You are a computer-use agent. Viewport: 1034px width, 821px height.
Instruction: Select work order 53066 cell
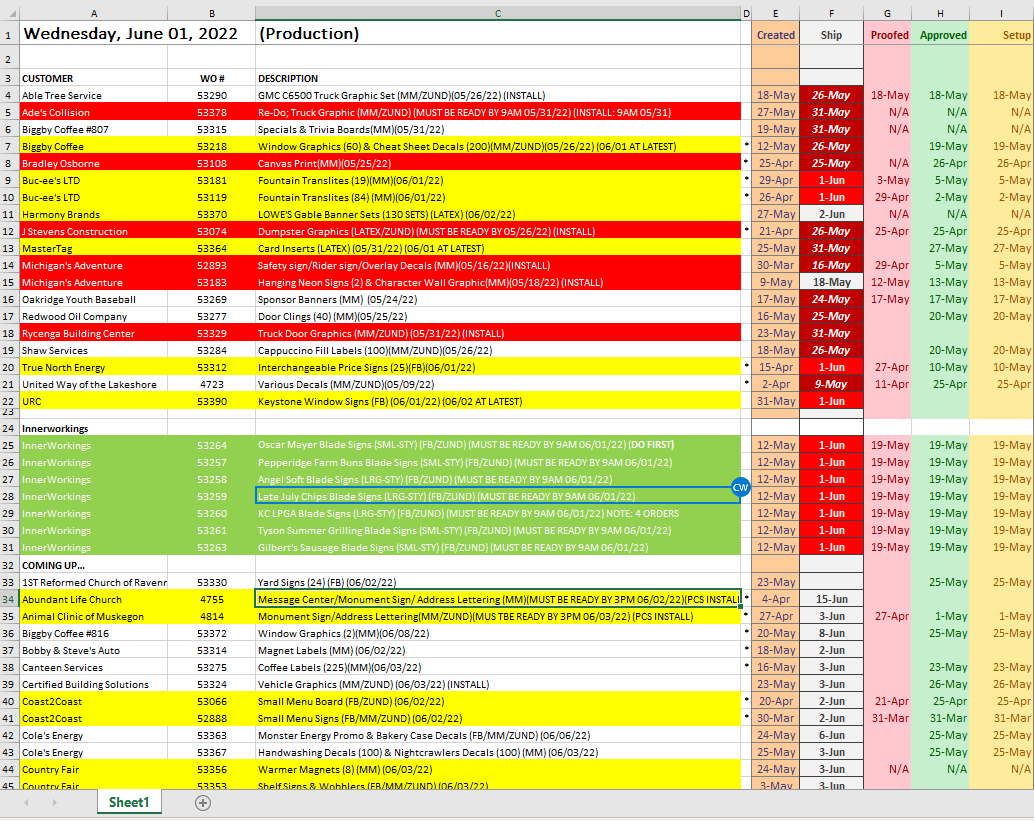click(x=212, y=702)
